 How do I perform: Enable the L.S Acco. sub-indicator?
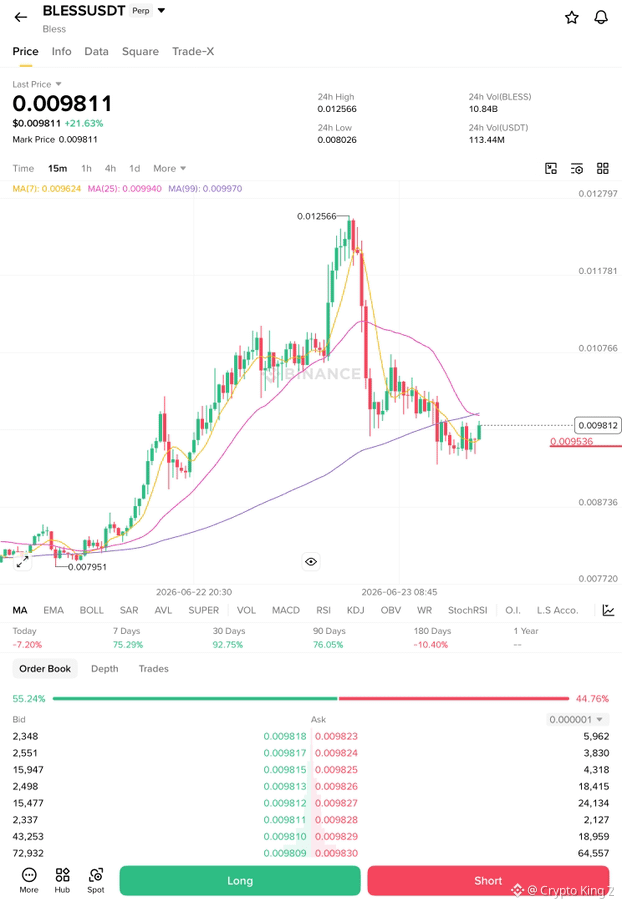coord(557,610)
